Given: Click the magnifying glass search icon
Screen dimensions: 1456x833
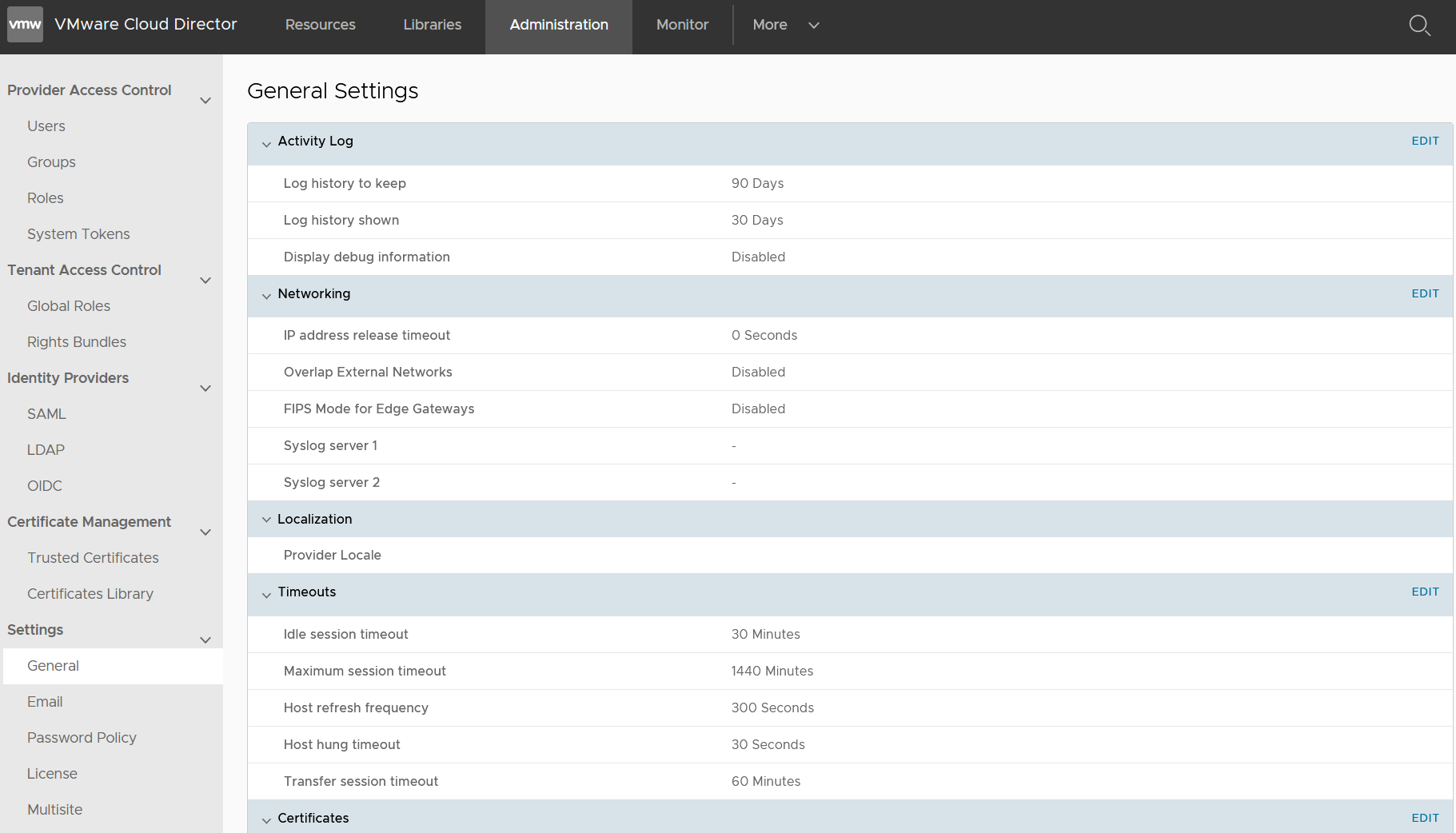Looking at the screenshot, I should (x=1419, y=26).
